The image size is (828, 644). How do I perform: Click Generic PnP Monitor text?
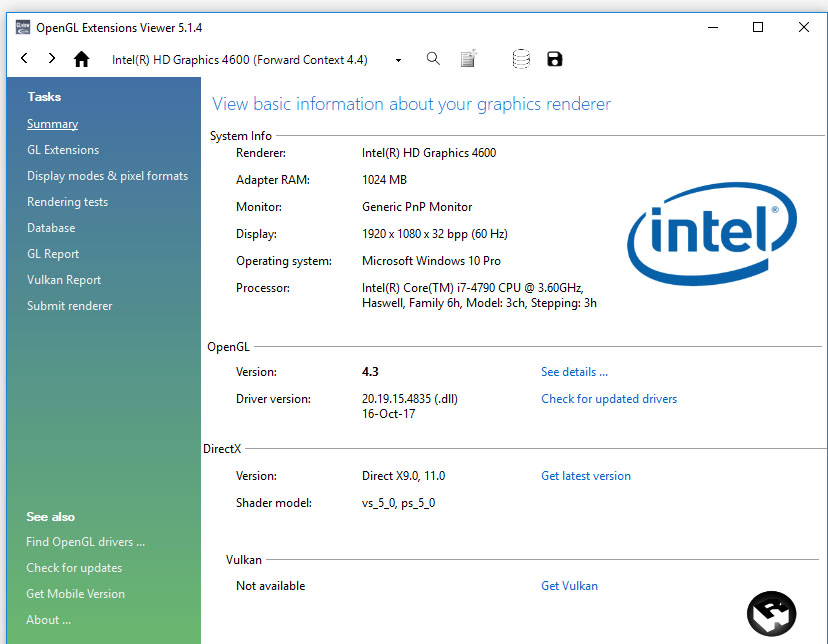[417, 207]
